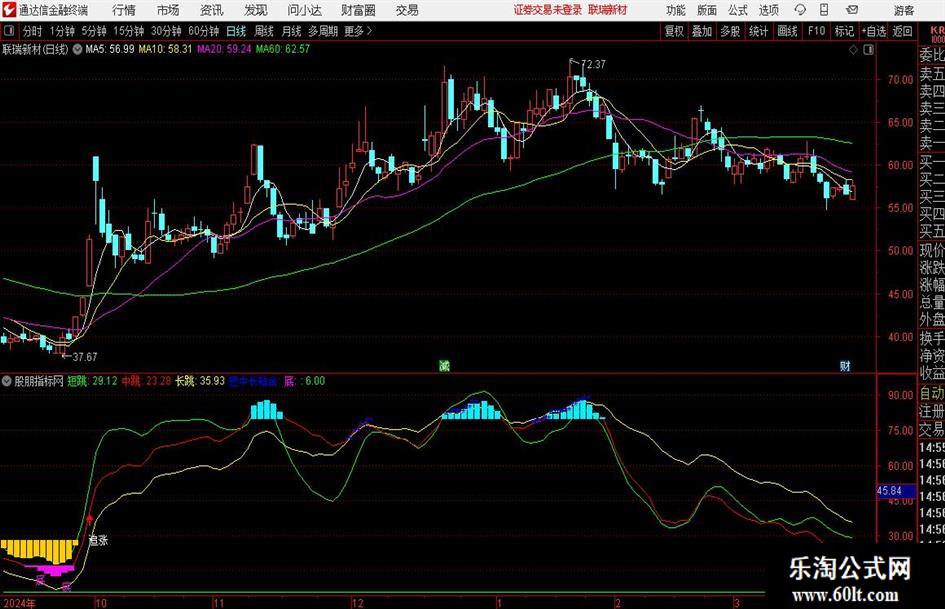
Task: Click the 2024年 date axis label
Action: (x=19, y=602)
